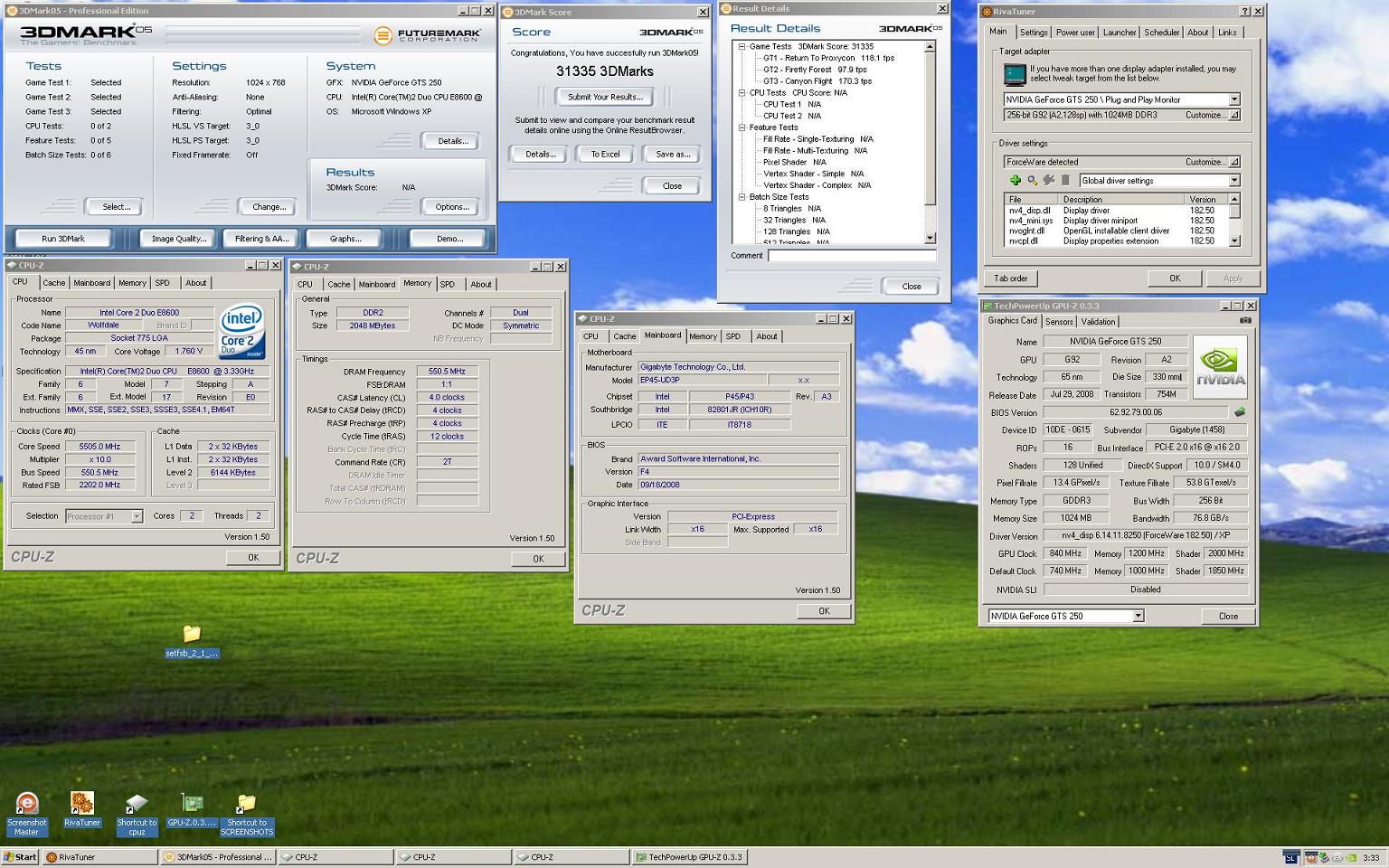Select the GT3 - Canyon Flight result row
The height and width of the screenshot is (868, 1389).
pyautogui.click(x=817, y=81)
